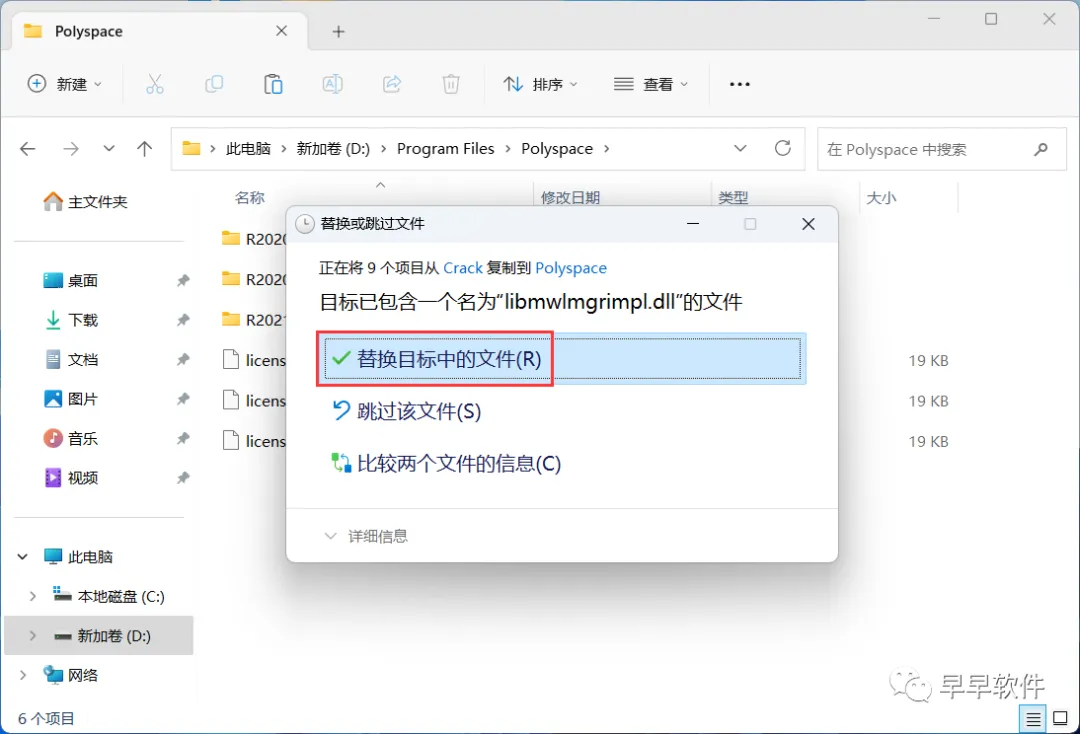Expand the 网络 tree node
Image resolution: width=1080 pixels, height=734 pixels.
23,675
